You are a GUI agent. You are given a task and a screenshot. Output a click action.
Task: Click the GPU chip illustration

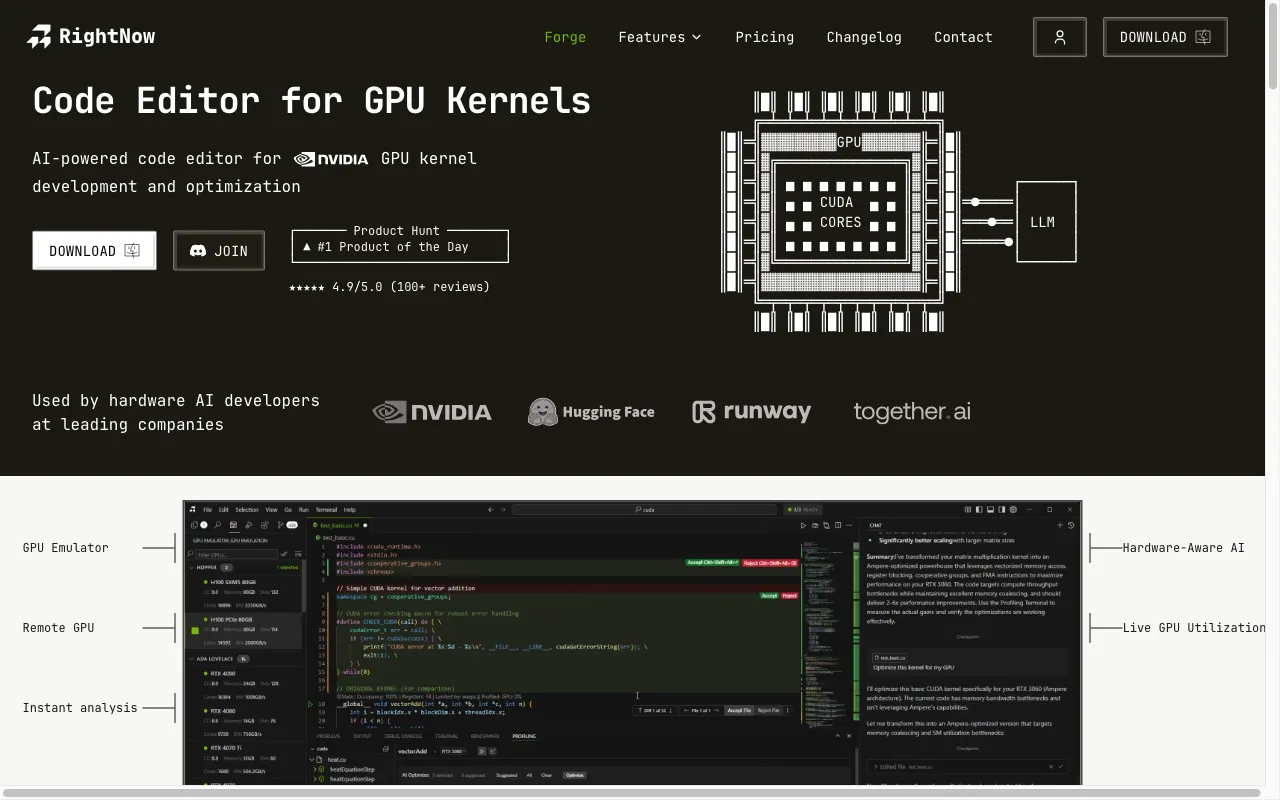pos(840,212)
